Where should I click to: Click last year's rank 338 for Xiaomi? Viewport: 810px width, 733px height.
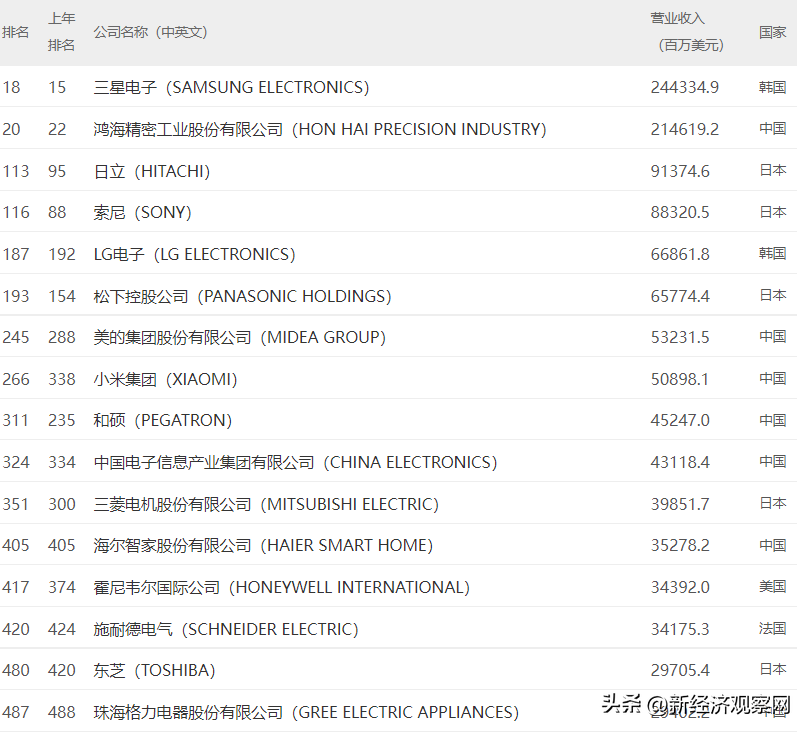coord(61,379)
